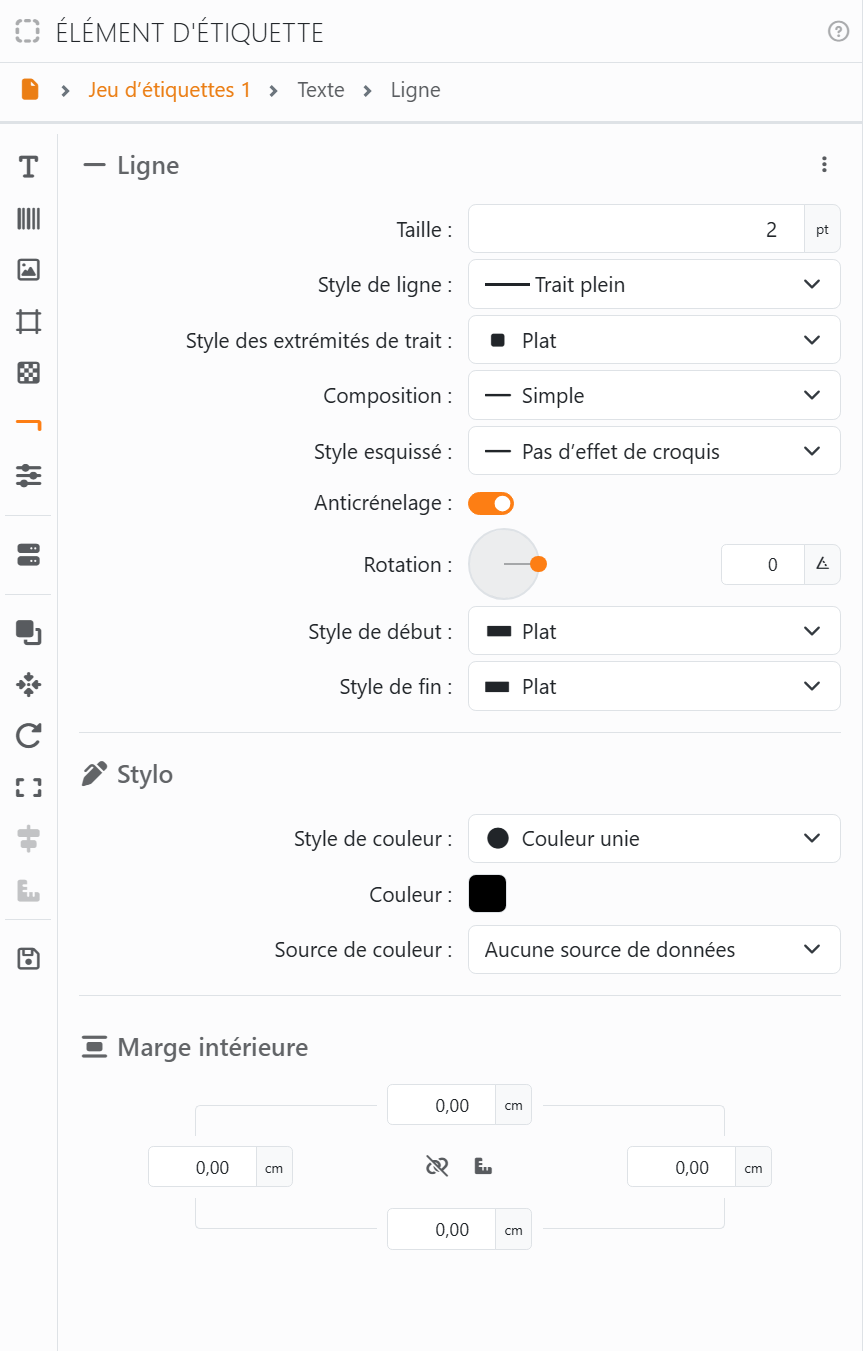Select the Image tool in sidebar
The image size is (863, 1351).
(28, 270)
